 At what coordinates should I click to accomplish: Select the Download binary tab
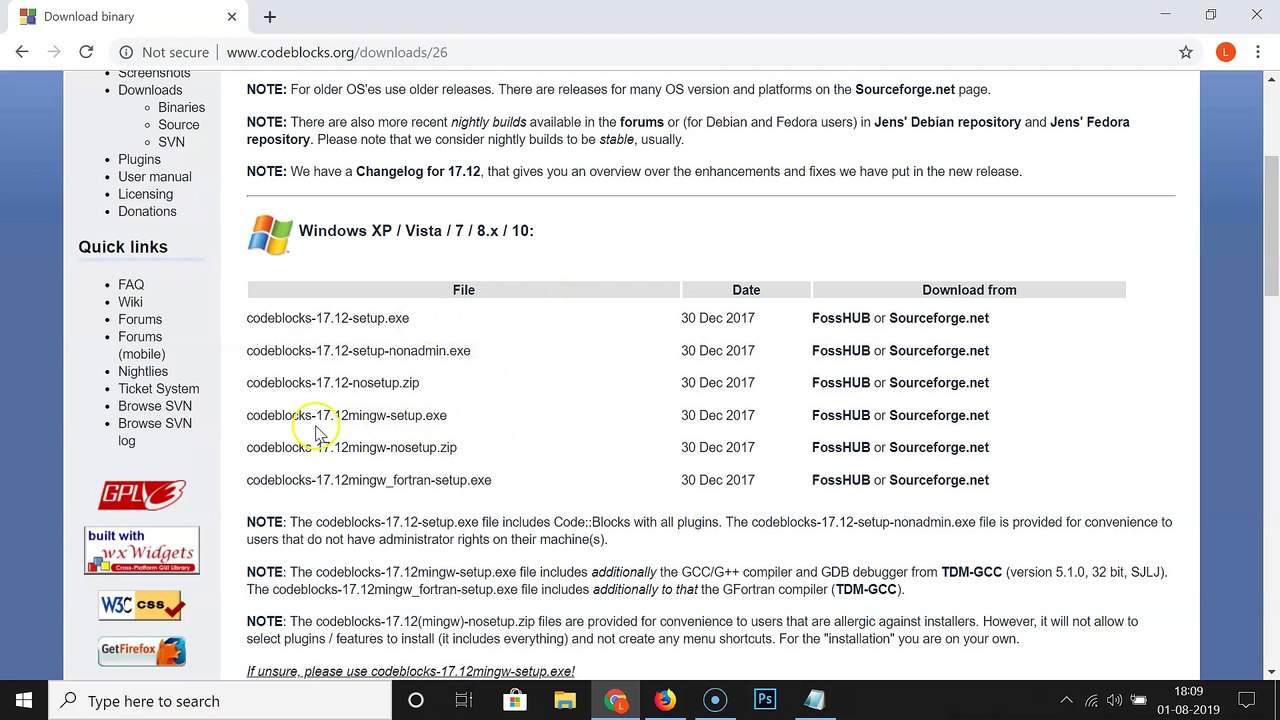pyautogui.click(x=128, y=16)
